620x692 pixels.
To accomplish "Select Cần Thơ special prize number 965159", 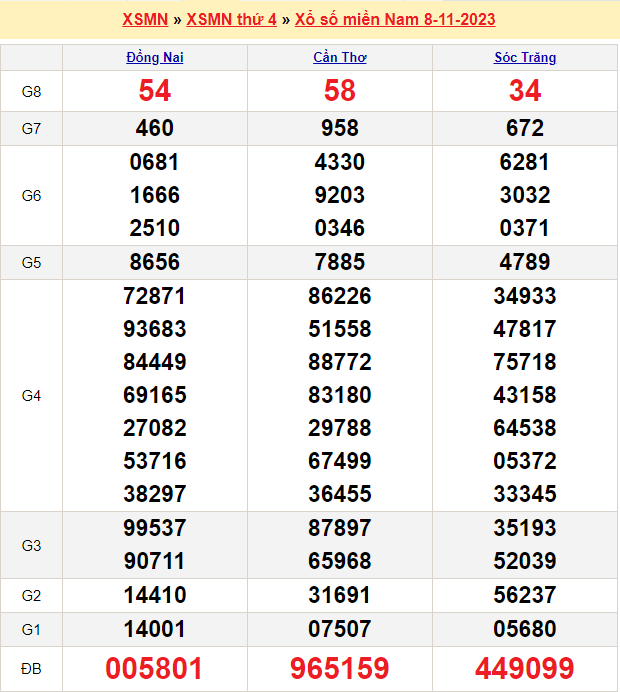I will [340, 668].
